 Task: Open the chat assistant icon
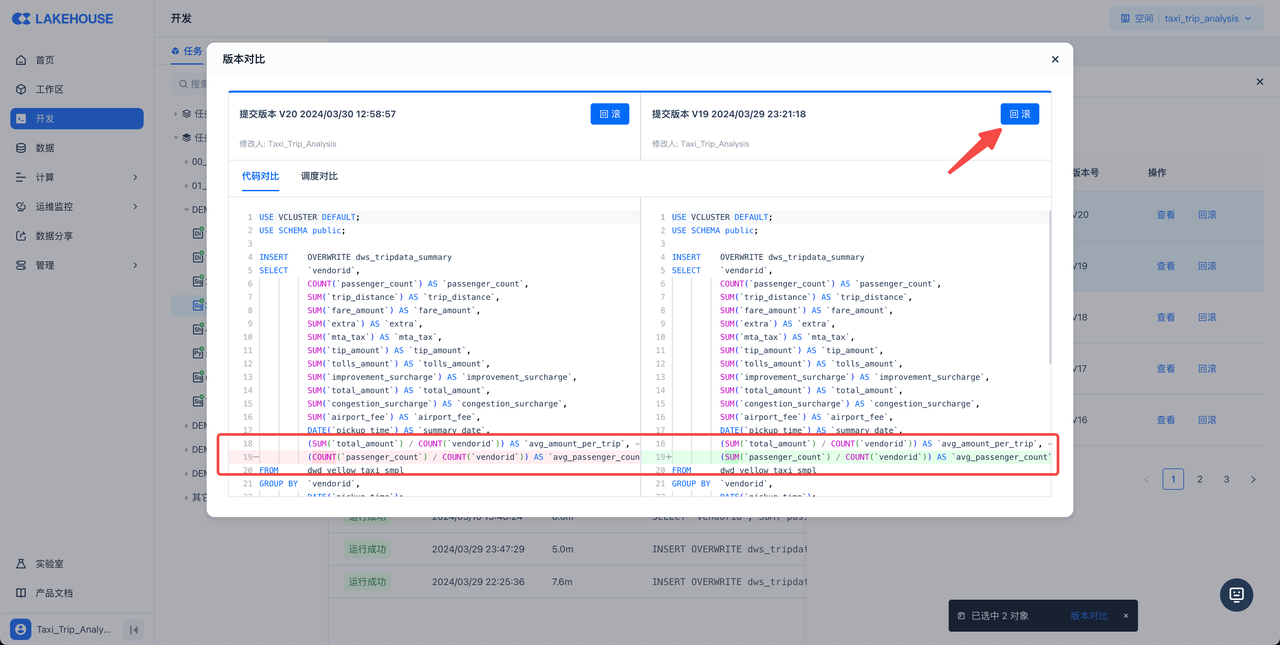tap(1236, 594)
